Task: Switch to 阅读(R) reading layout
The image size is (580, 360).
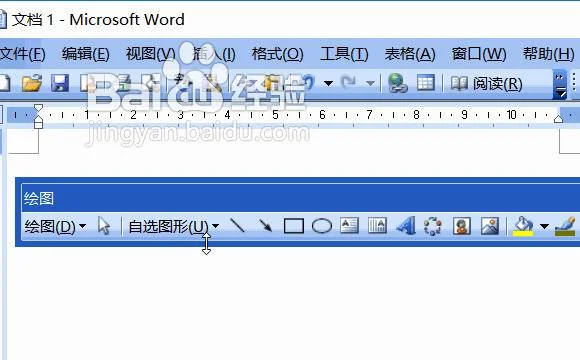Action: (x=486, y=84)
